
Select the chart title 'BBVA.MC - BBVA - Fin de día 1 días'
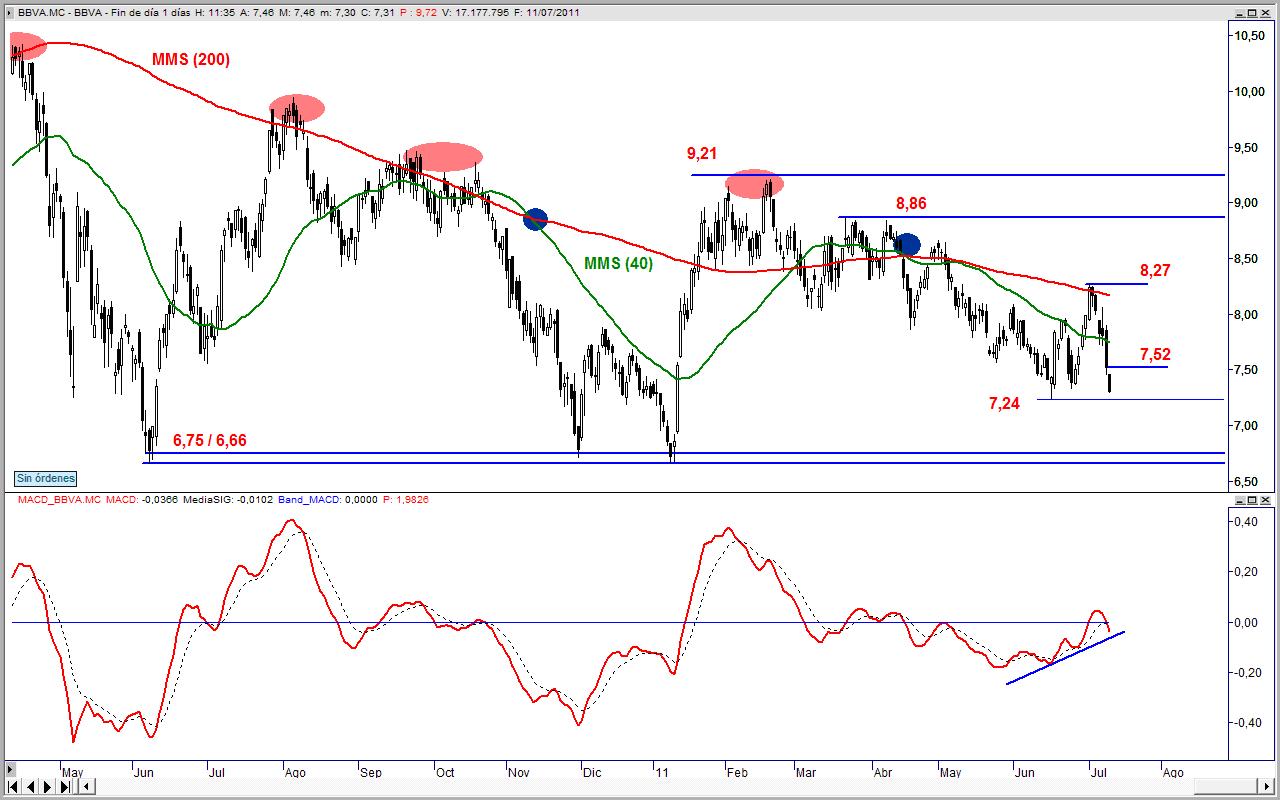tap(104, 13)
